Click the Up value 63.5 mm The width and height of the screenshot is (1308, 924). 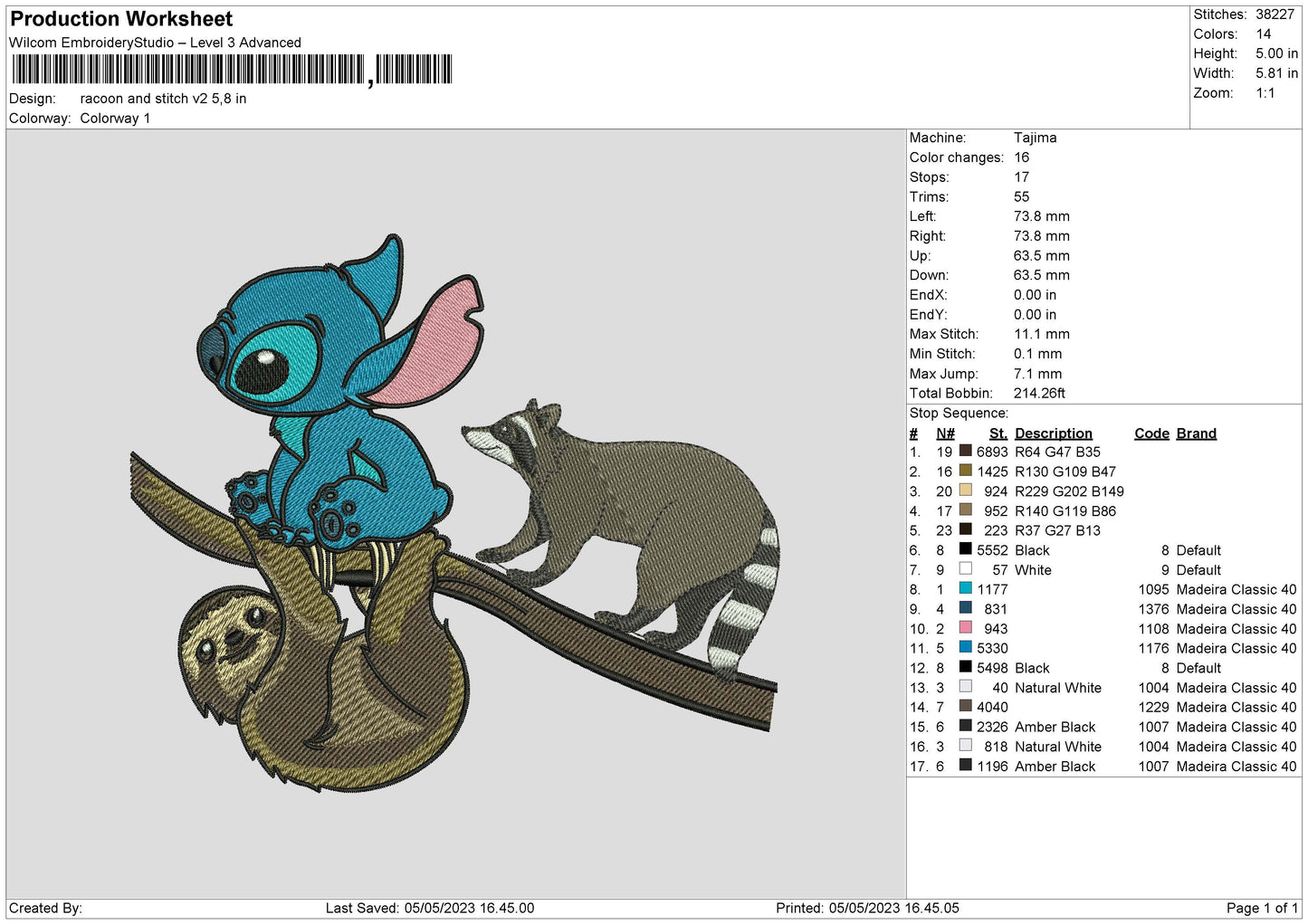click(x=1041, y=256)
